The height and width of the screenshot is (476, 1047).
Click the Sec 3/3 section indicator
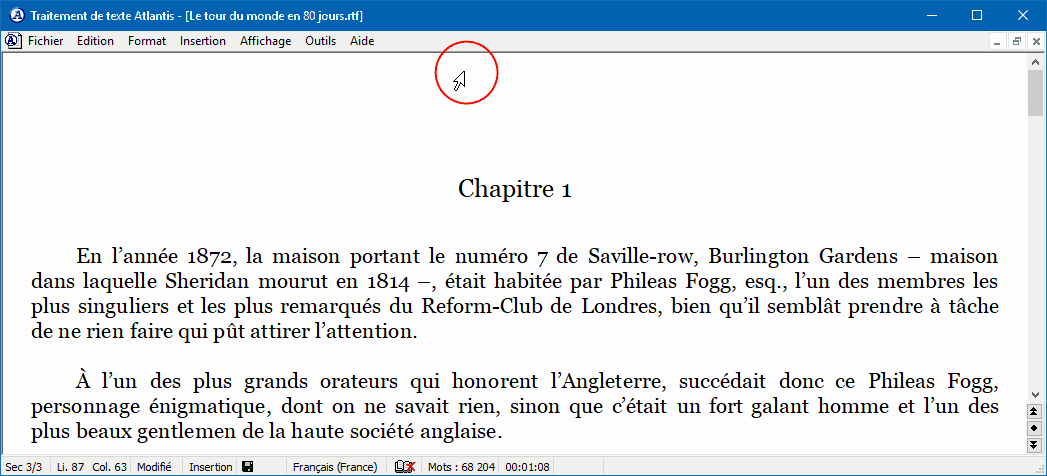(x=24, y=467)
